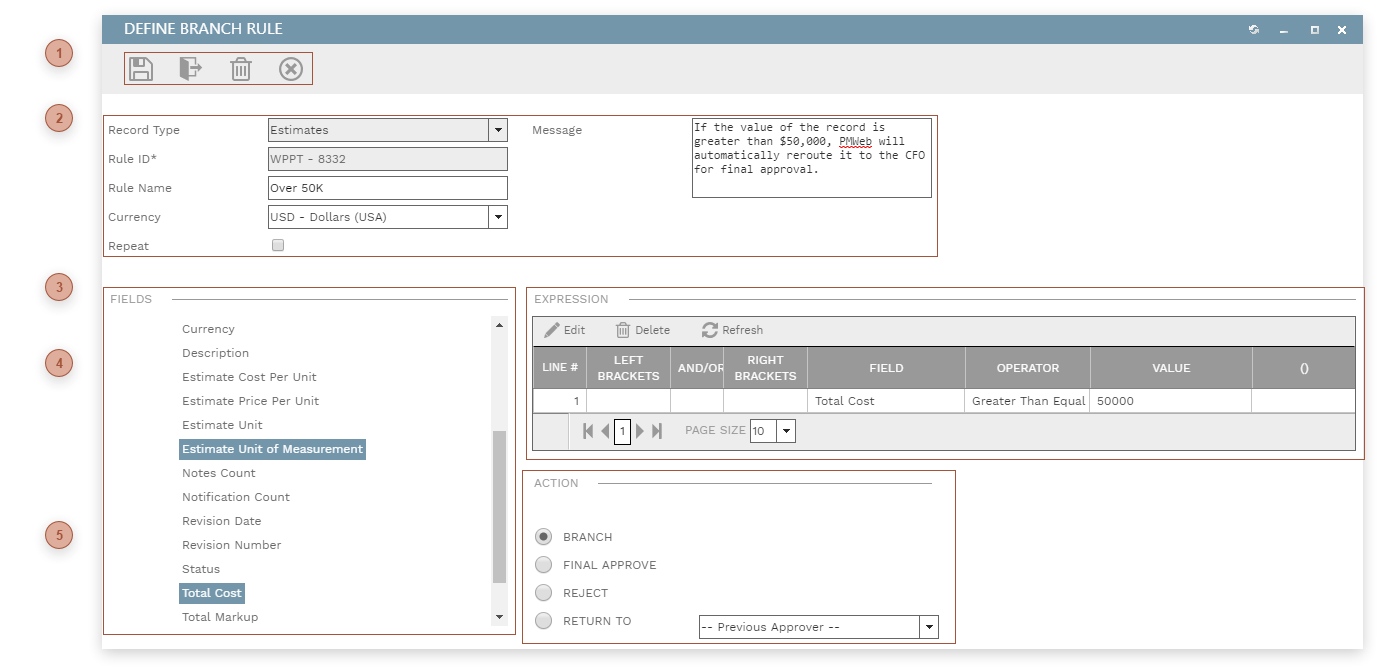
Task: Select the Return To action
Action: (x=543, y=620)
